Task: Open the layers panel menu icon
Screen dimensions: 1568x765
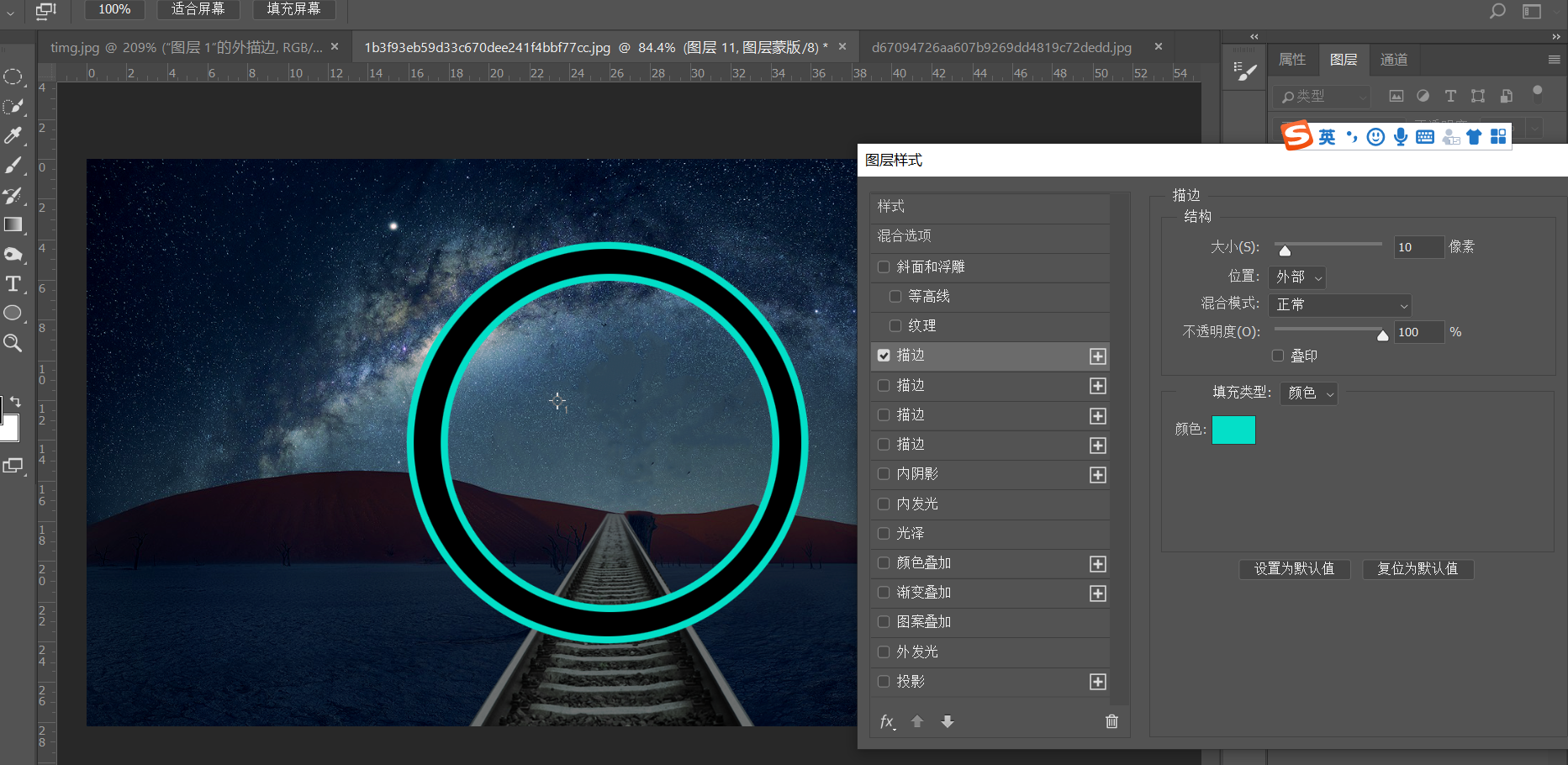Action: (x=1554, y=60)
